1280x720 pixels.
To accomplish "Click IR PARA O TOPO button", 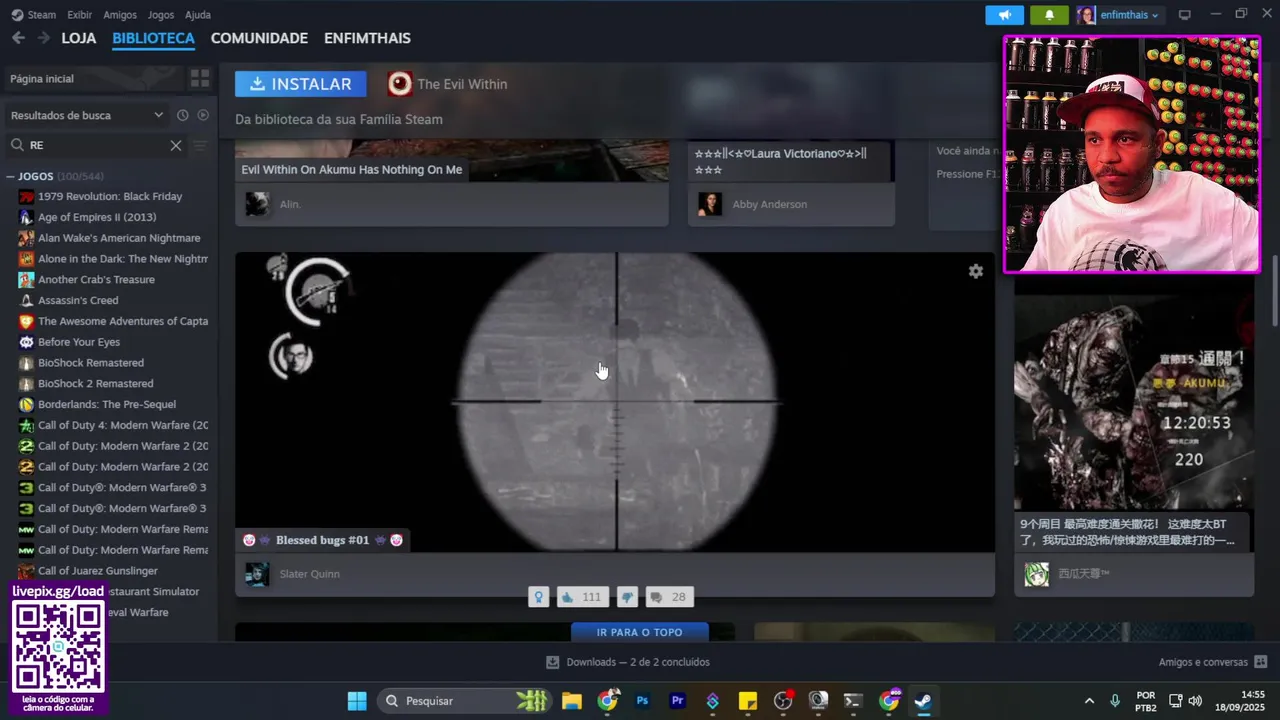I will tap(640, 632).
